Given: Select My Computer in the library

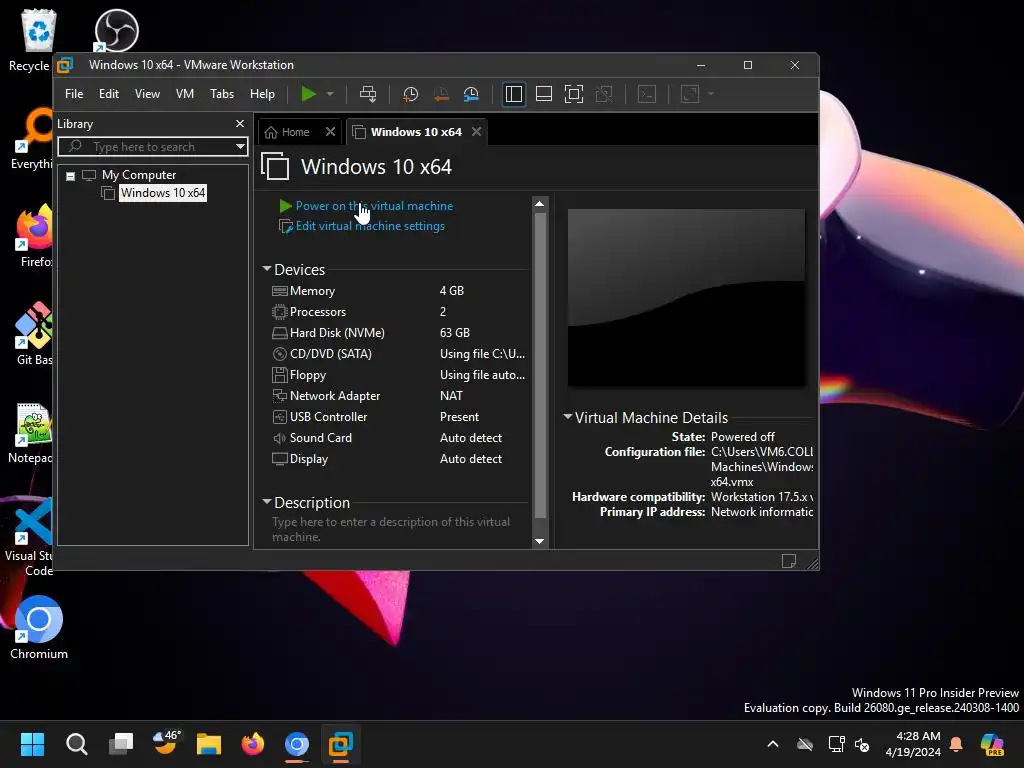Looking at the screenshot, I should tap(138, 175).
